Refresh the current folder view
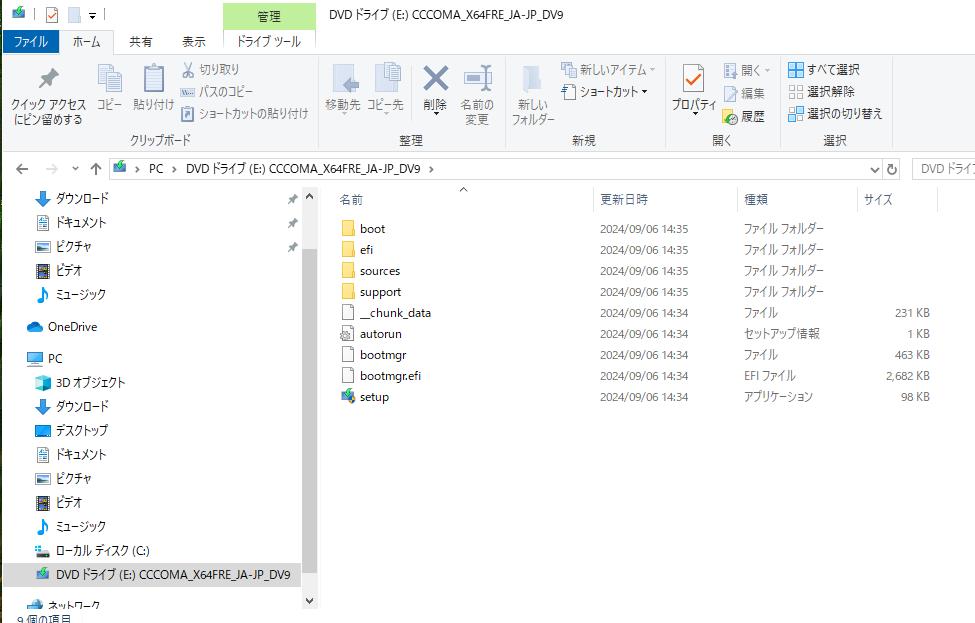The width and height of the screenshot is (975, 623). coord(892,169)
